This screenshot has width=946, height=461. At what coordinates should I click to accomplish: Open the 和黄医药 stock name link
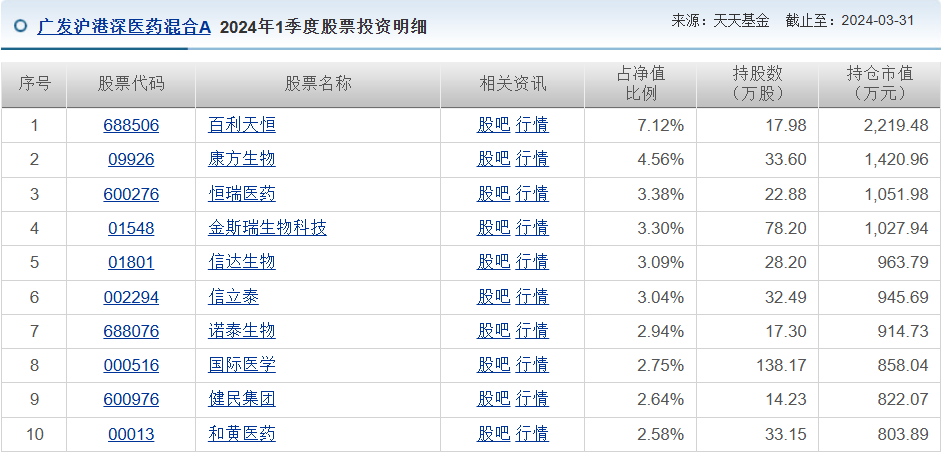(242, 434)
